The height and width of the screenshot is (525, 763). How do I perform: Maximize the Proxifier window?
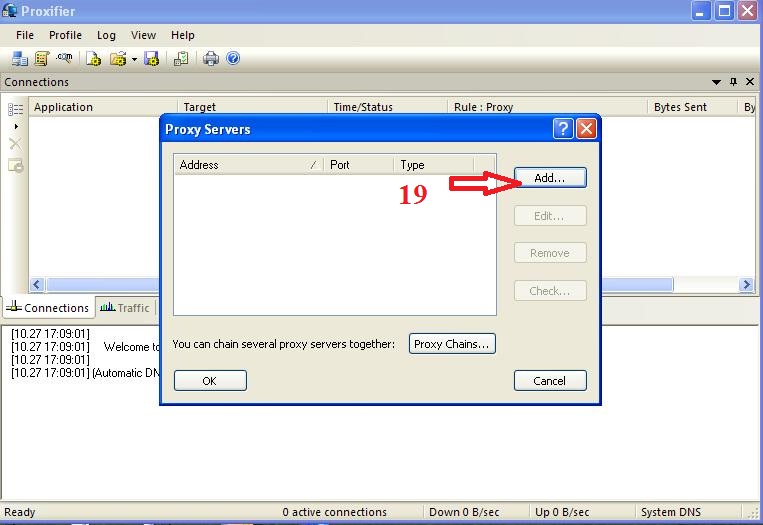click(724, 11)
